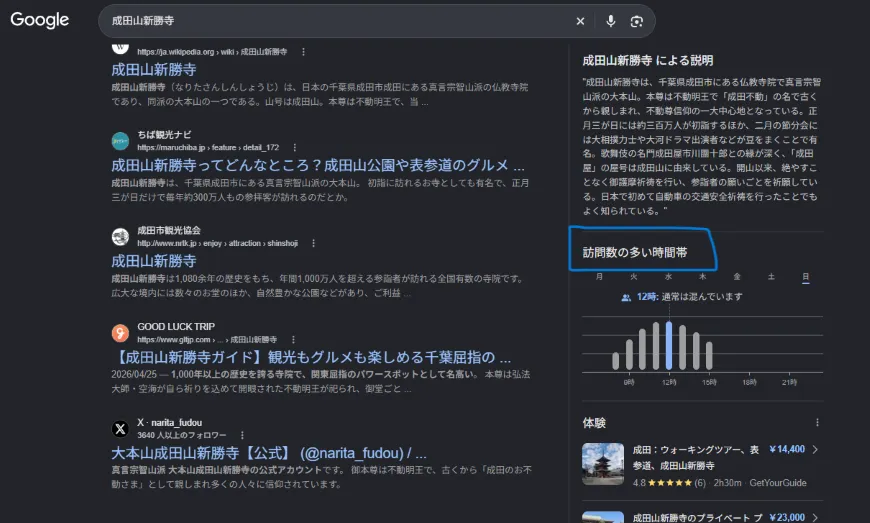Screen dimensions: 870x523
Task: Select Sunday 日 in popular times
Action: [806, 276]
